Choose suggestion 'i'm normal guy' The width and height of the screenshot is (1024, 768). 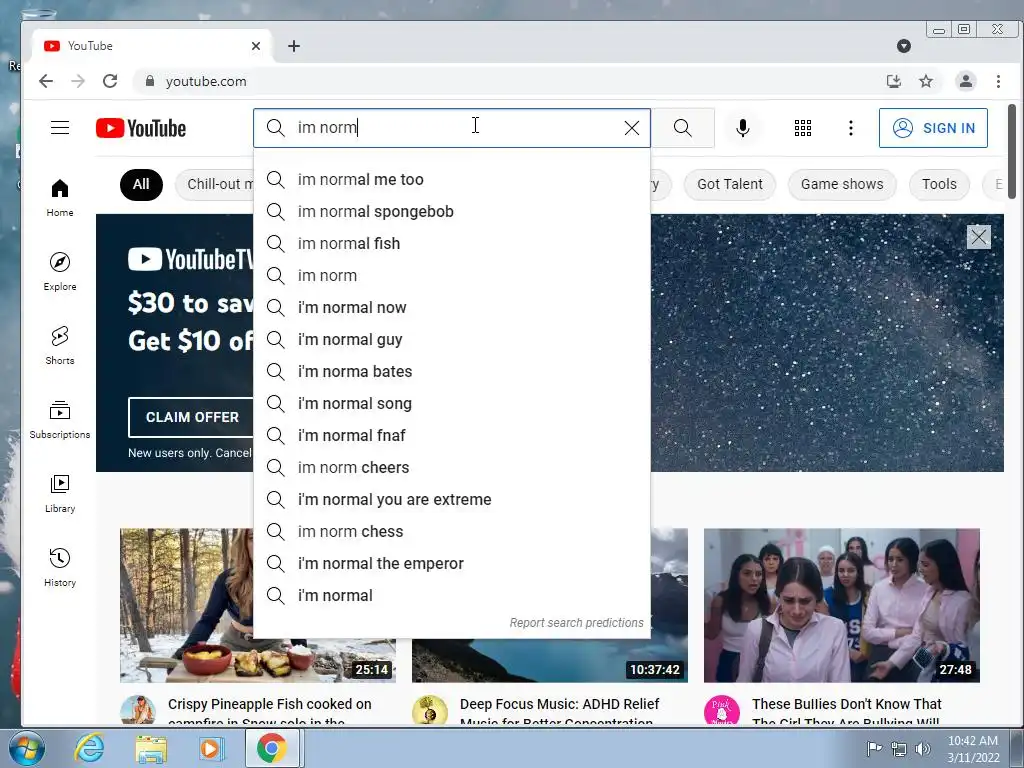(x=452, y=340)
